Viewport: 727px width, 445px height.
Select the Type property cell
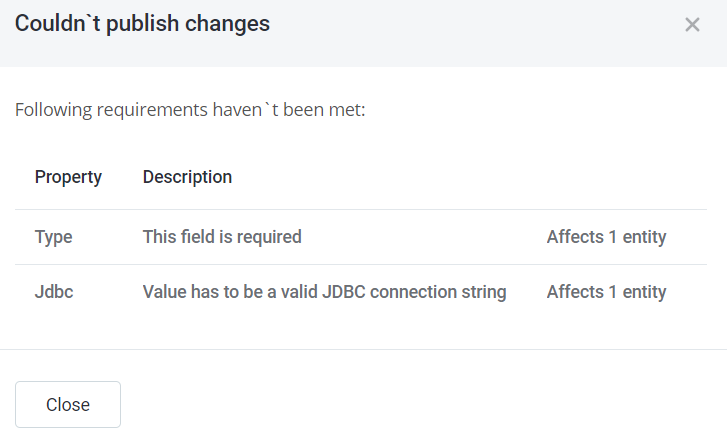coord(54,237)
